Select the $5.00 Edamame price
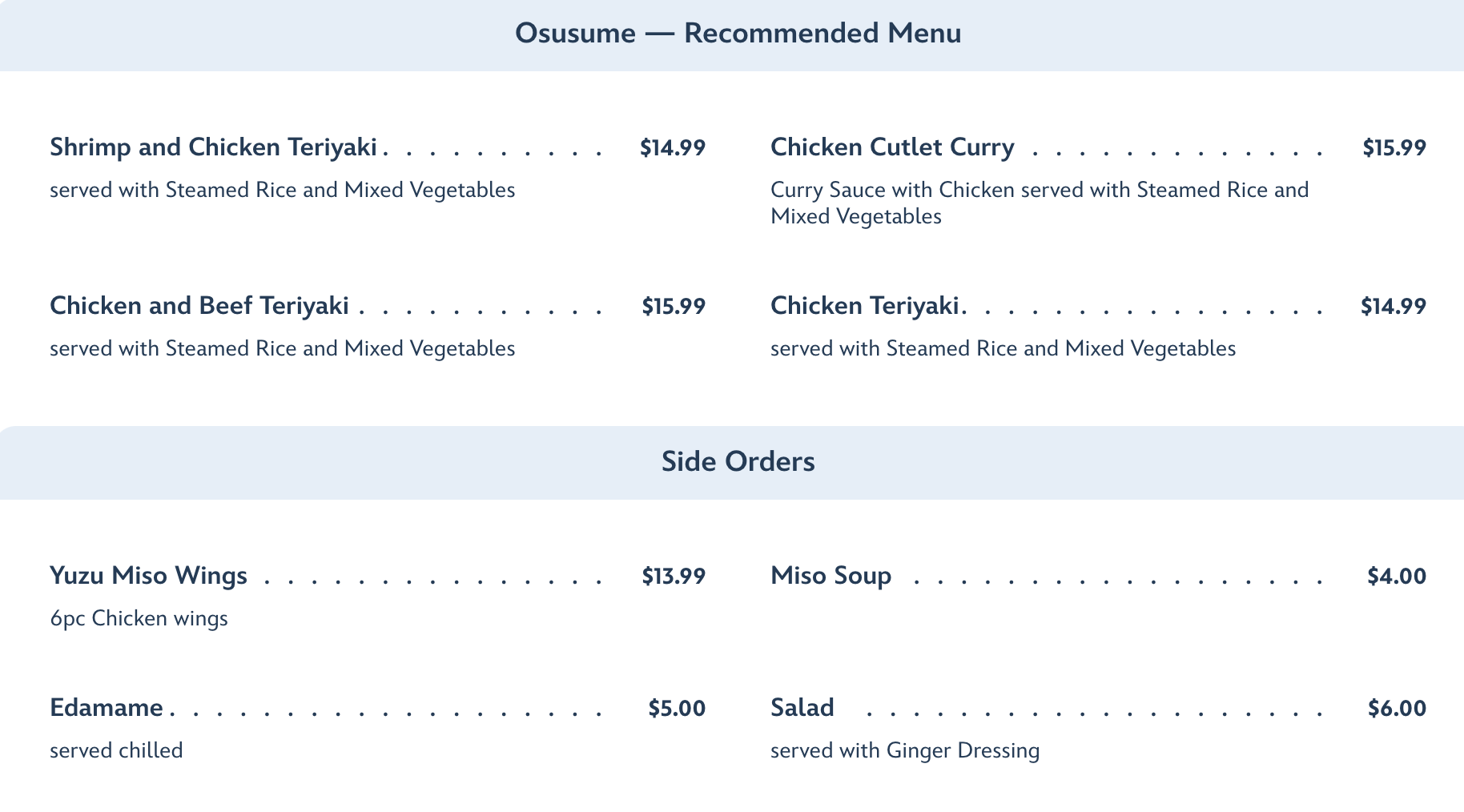This screenshot has width=1464, height=812. coord(676,709)
